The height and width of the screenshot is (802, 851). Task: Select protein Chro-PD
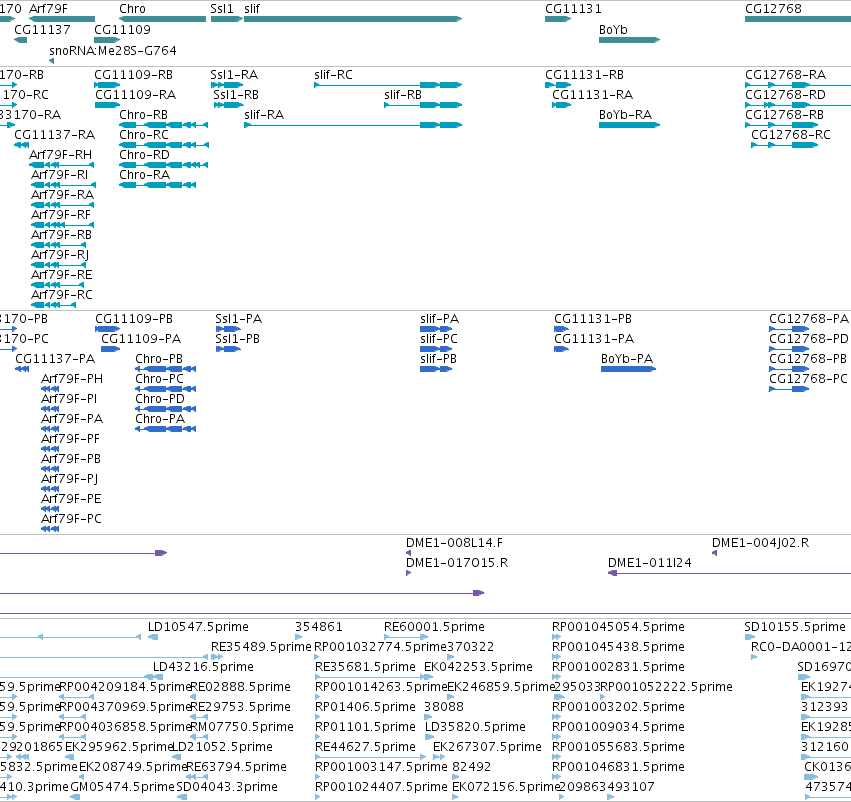coord(160,399)
